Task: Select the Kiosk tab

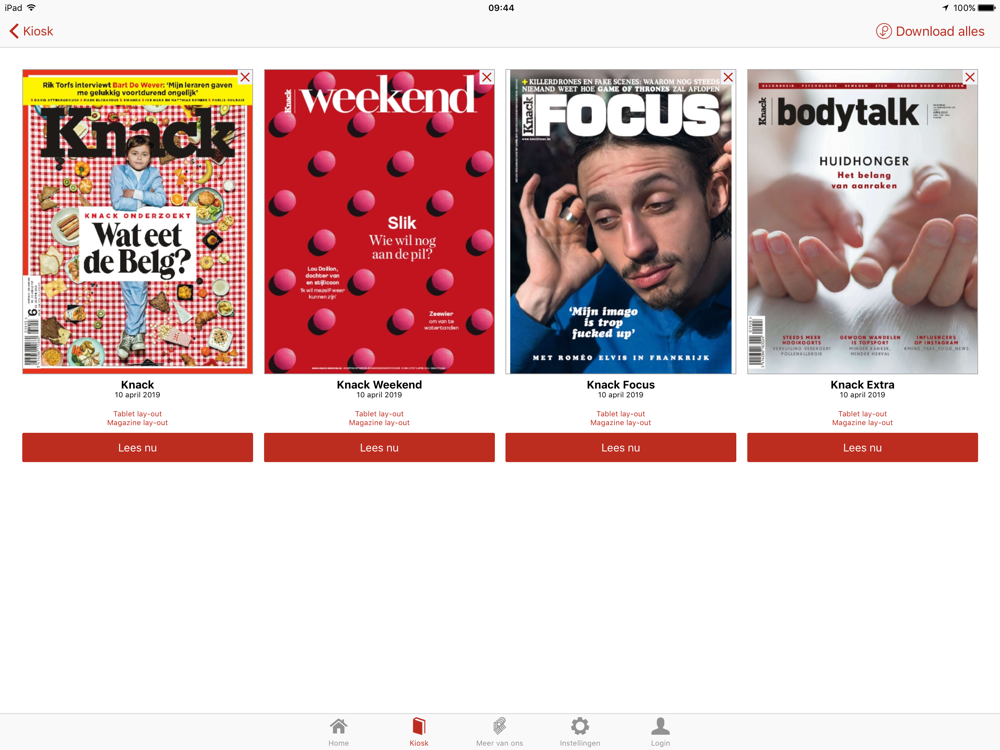Action: point(419,732)
